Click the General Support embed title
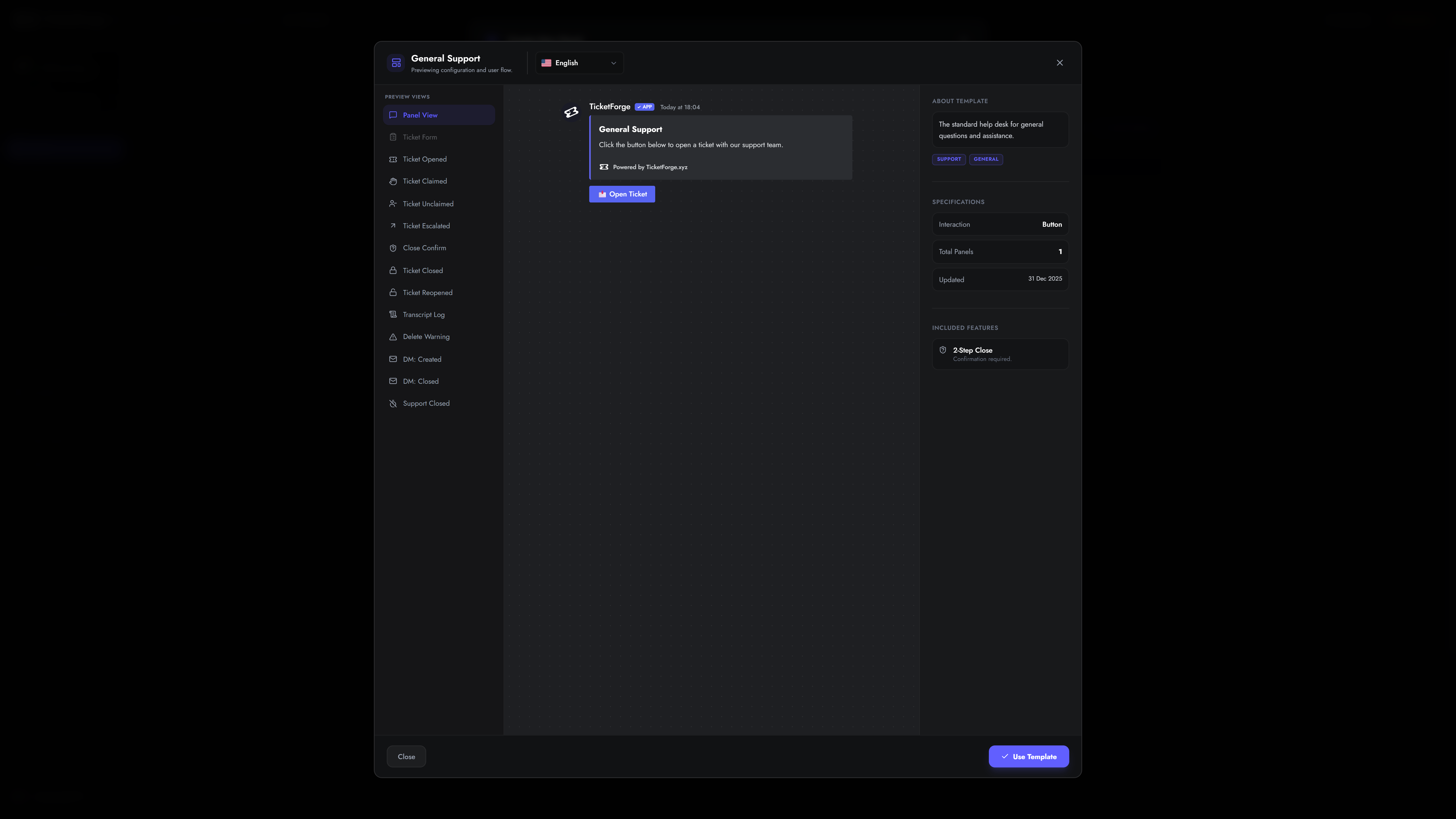Viewport: 1456px width, 819px height. (630, 129)
